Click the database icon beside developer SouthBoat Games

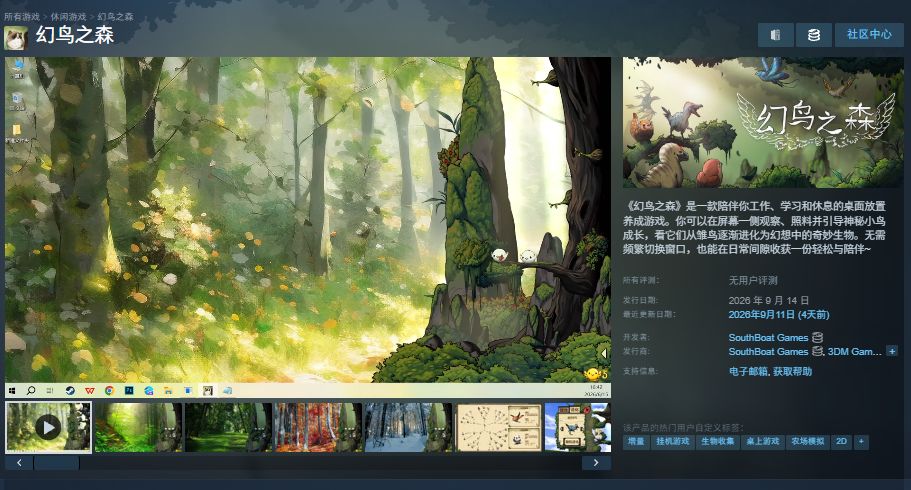click(817, 337)
